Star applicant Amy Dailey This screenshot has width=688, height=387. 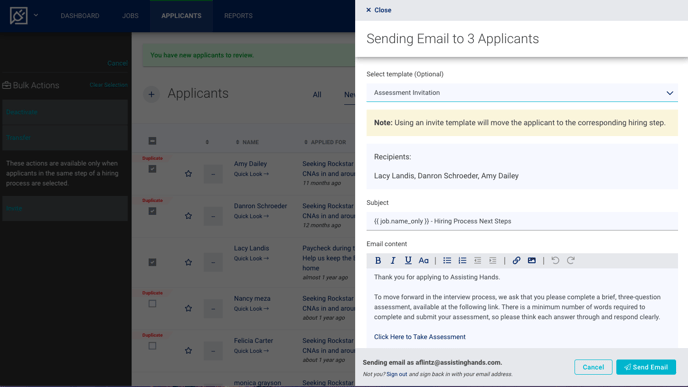(188, 174)
